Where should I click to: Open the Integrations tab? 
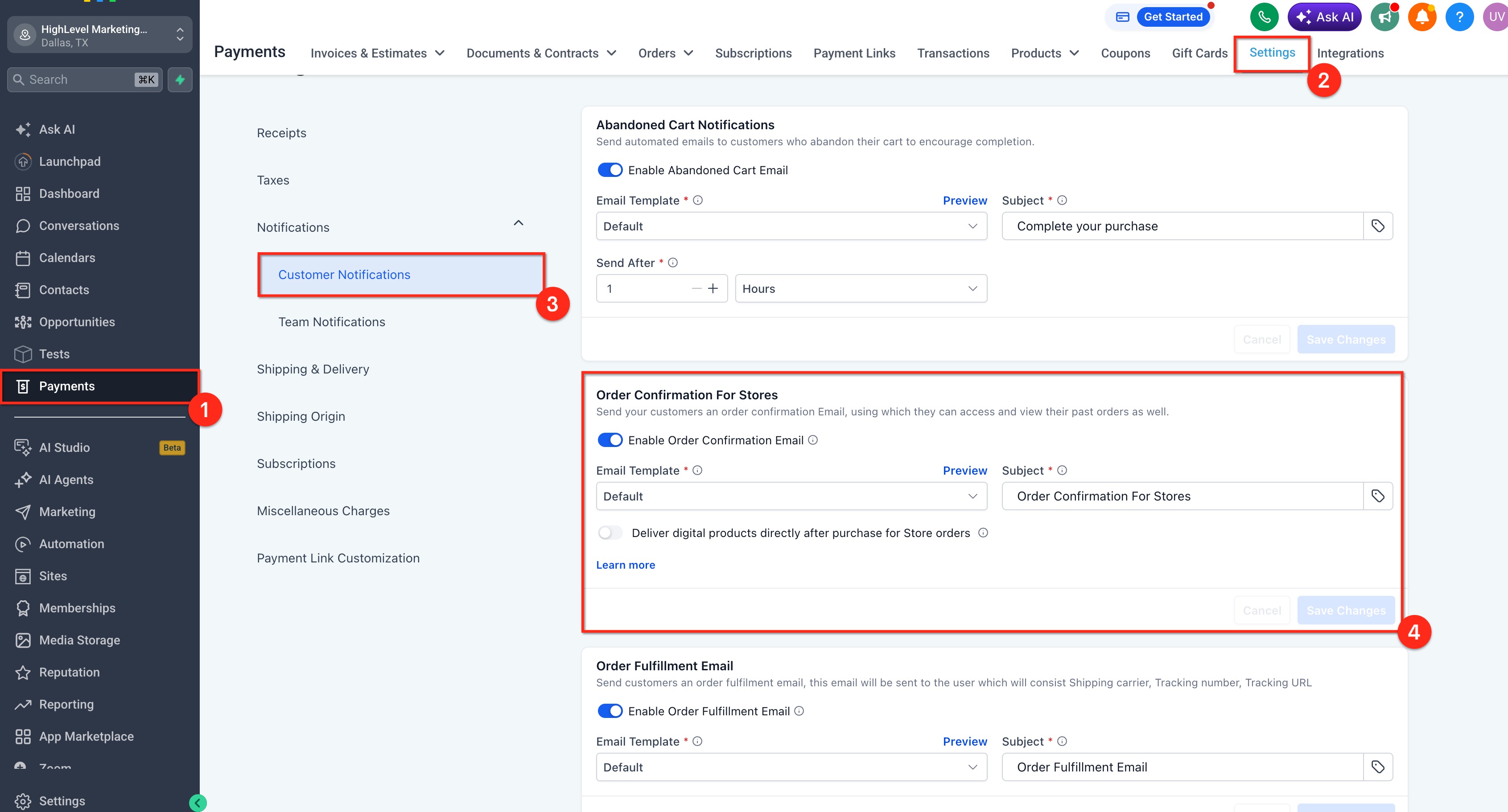(1350, 53)
